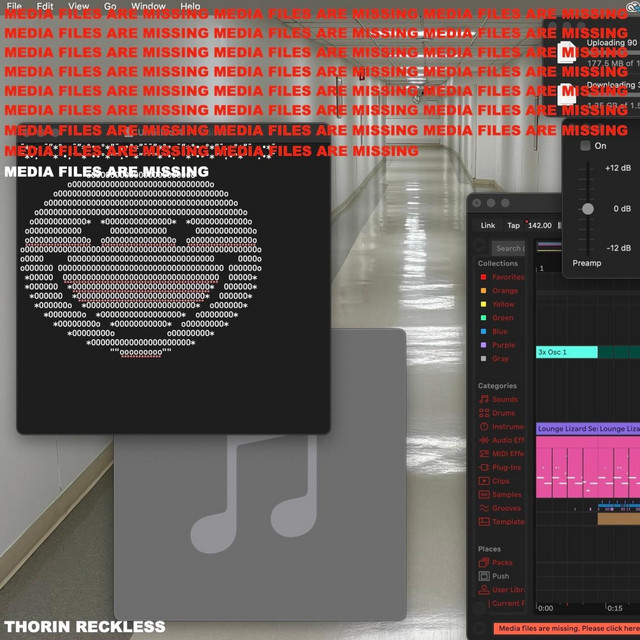Image resolution: width=640 pixels, height=640 pixels.
Task: Open Packs under Places
Action: pos(496,562)
